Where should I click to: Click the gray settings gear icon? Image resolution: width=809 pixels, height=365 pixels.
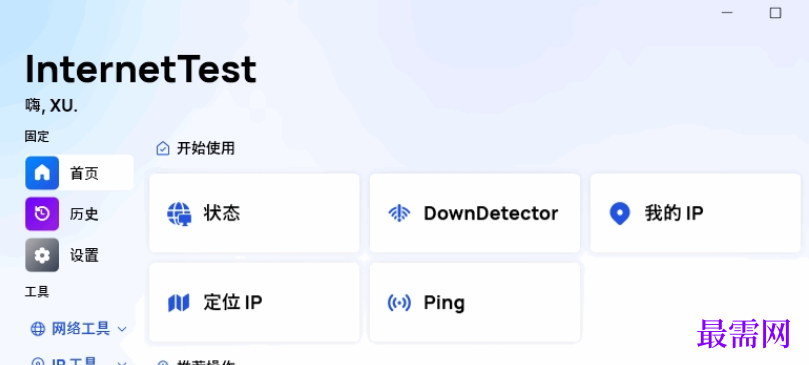pos(42,255)
